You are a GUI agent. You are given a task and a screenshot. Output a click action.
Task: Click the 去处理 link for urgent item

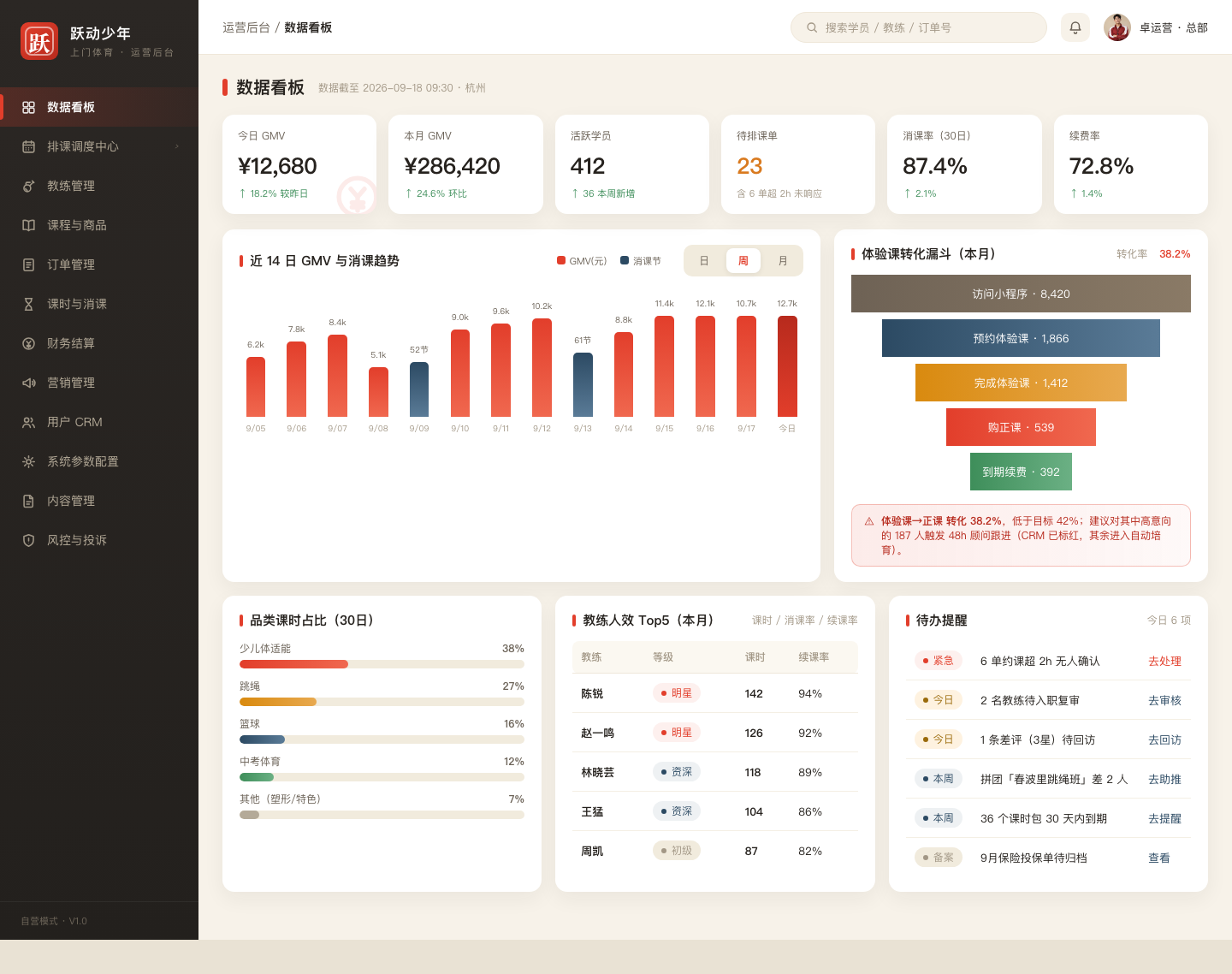[x=1164, y=661]
